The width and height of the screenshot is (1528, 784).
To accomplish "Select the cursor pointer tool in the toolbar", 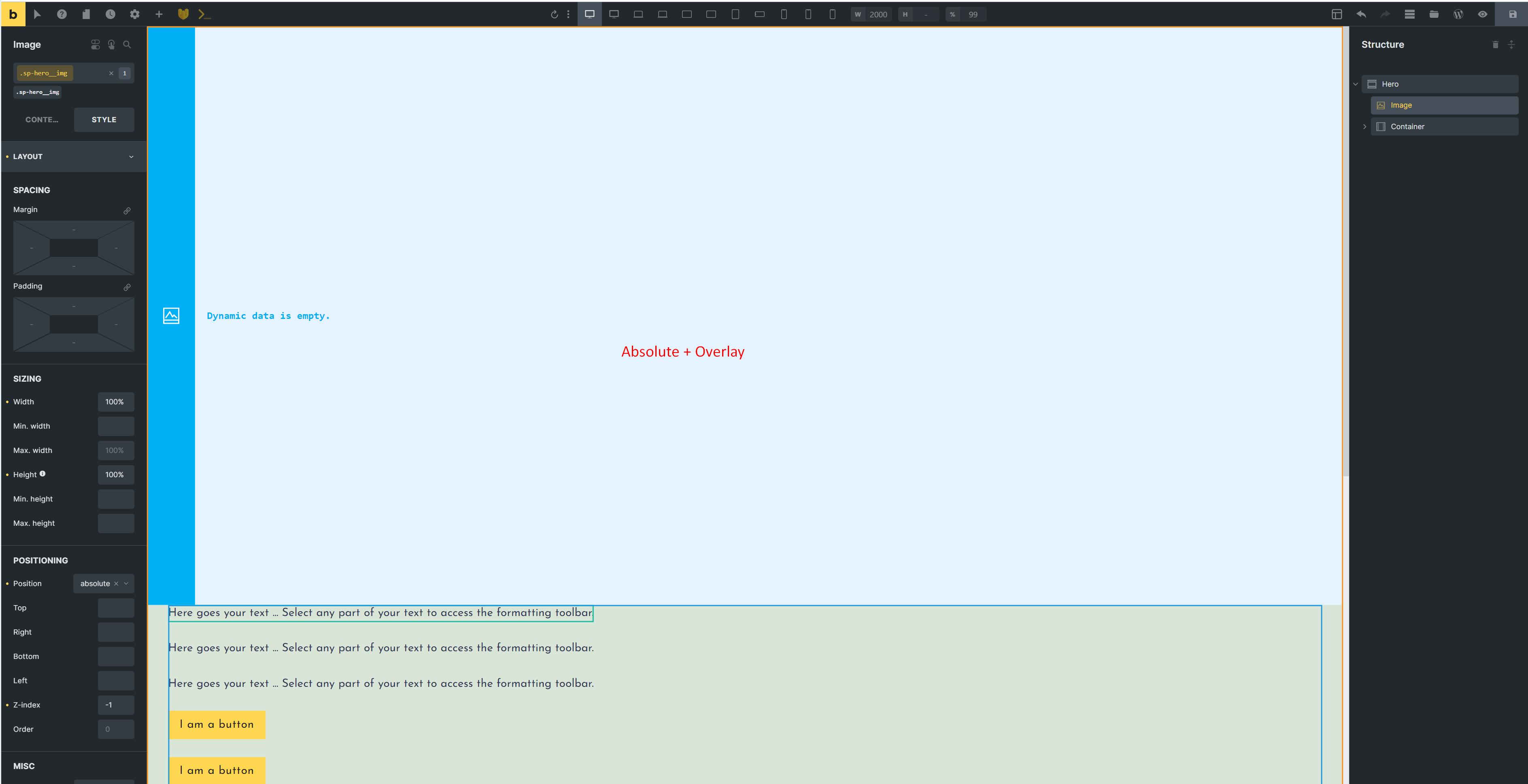I will click(37, 14).
